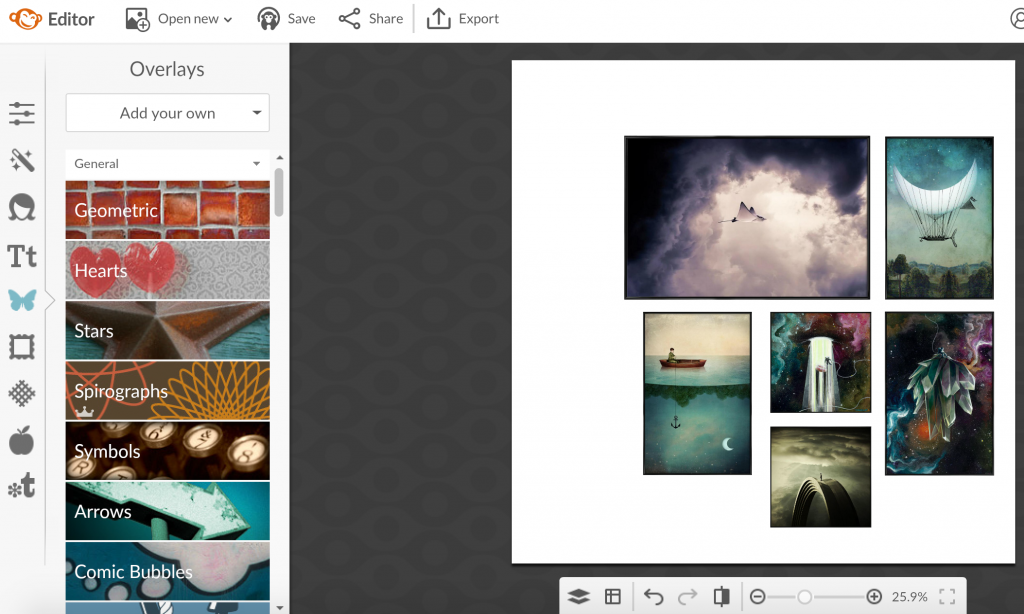This screenshot has width=1024, height=614.
Task: Open the Geometric overlays category
Action: coord(167,210)
